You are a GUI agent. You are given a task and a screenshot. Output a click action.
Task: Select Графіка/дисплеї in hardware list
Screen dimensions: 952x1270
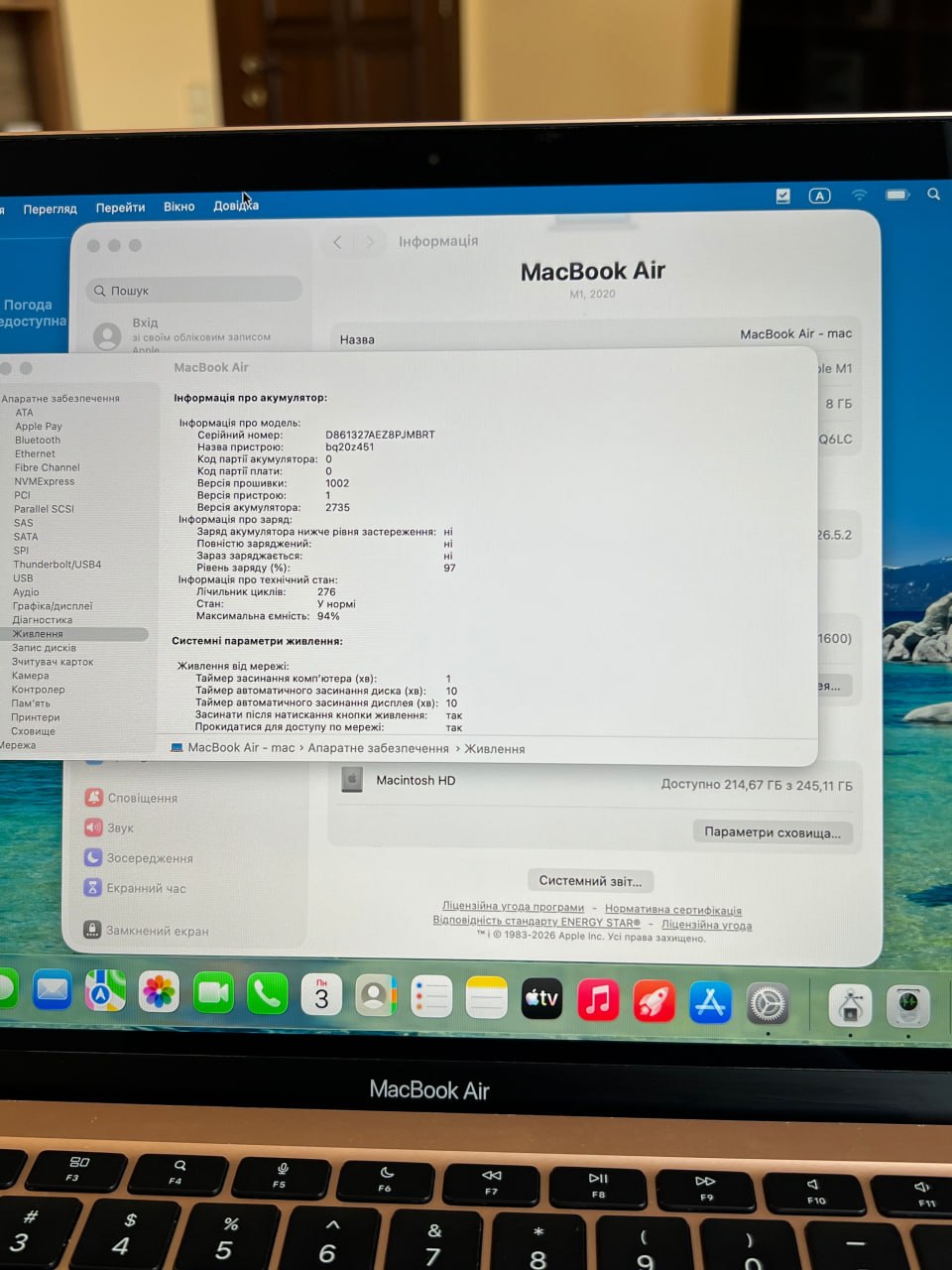53,606
